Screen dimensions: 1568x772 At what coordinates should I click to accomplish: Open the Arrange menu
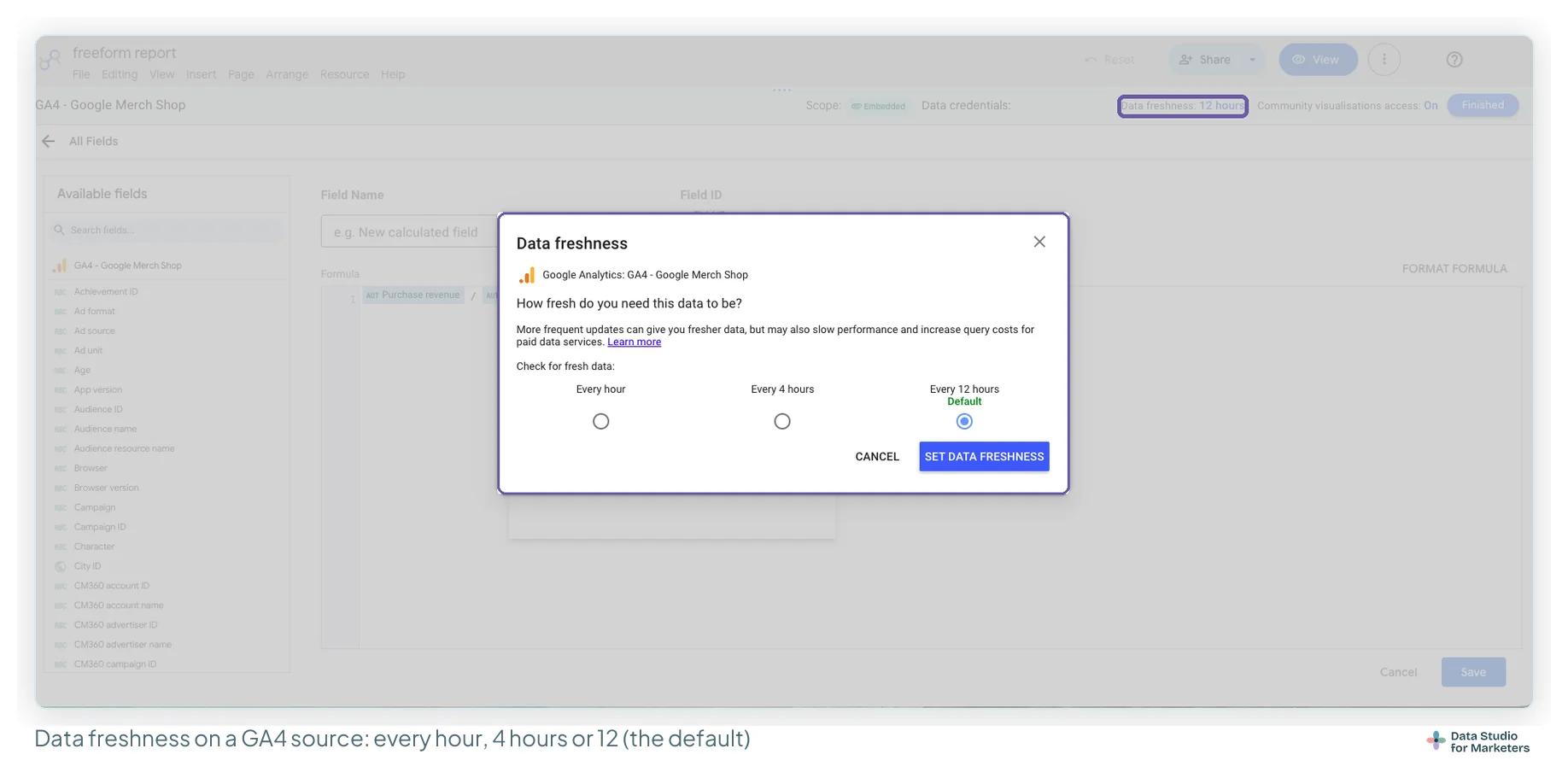pos(287,74)
